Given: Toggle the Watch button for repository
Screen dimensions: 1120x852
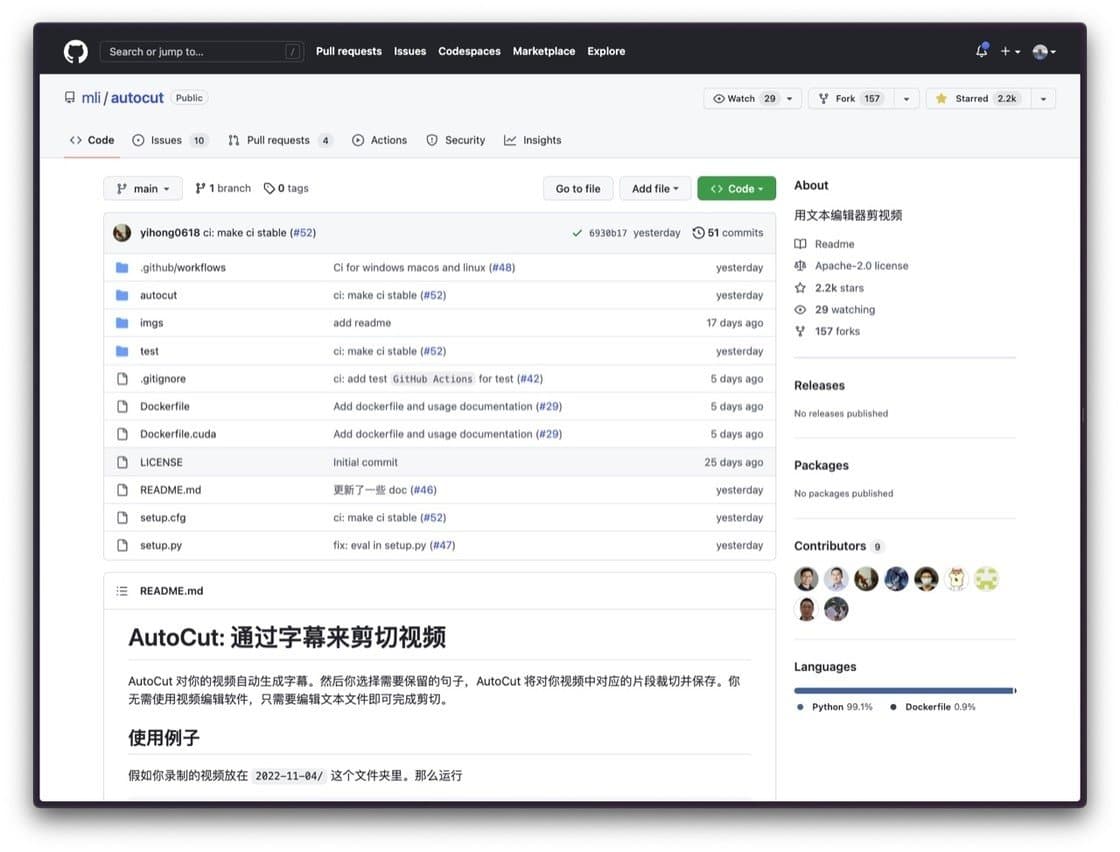Looking at the screenshot, I should pos(743,99).
